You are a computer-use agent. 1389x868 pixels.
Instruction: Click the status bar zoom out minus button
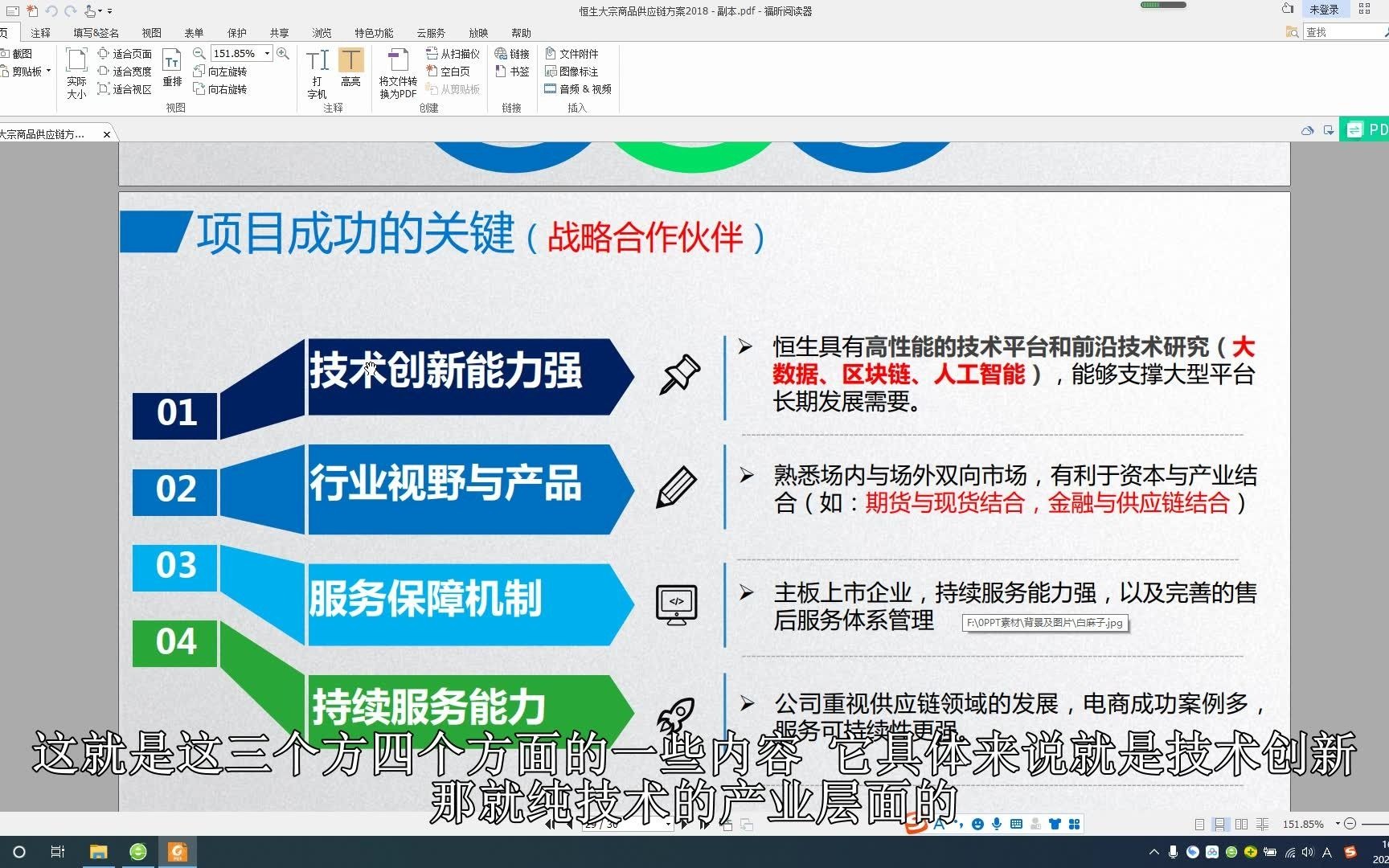pos(1350,824)
